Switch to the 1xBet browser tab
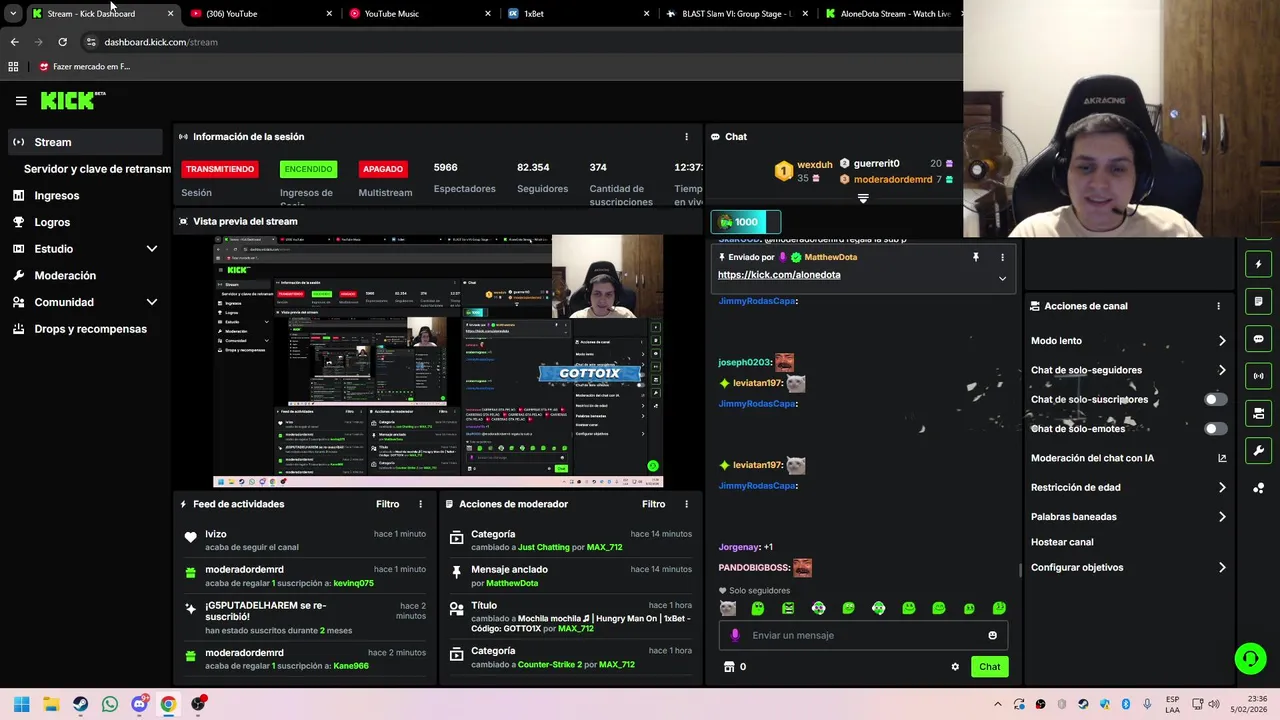This screenshot has width=1280, height=720. [578, 14]
